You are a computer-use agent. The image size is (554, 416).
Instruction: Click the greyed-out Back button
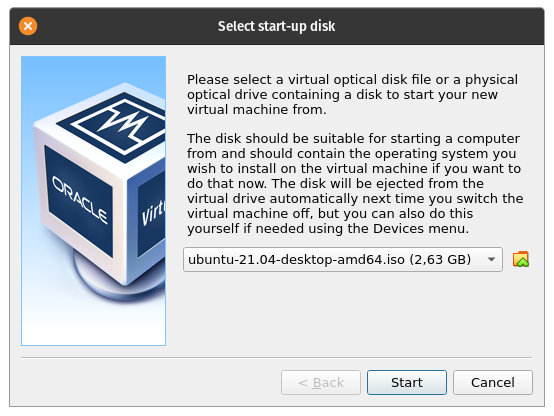[x=321, y=382]
